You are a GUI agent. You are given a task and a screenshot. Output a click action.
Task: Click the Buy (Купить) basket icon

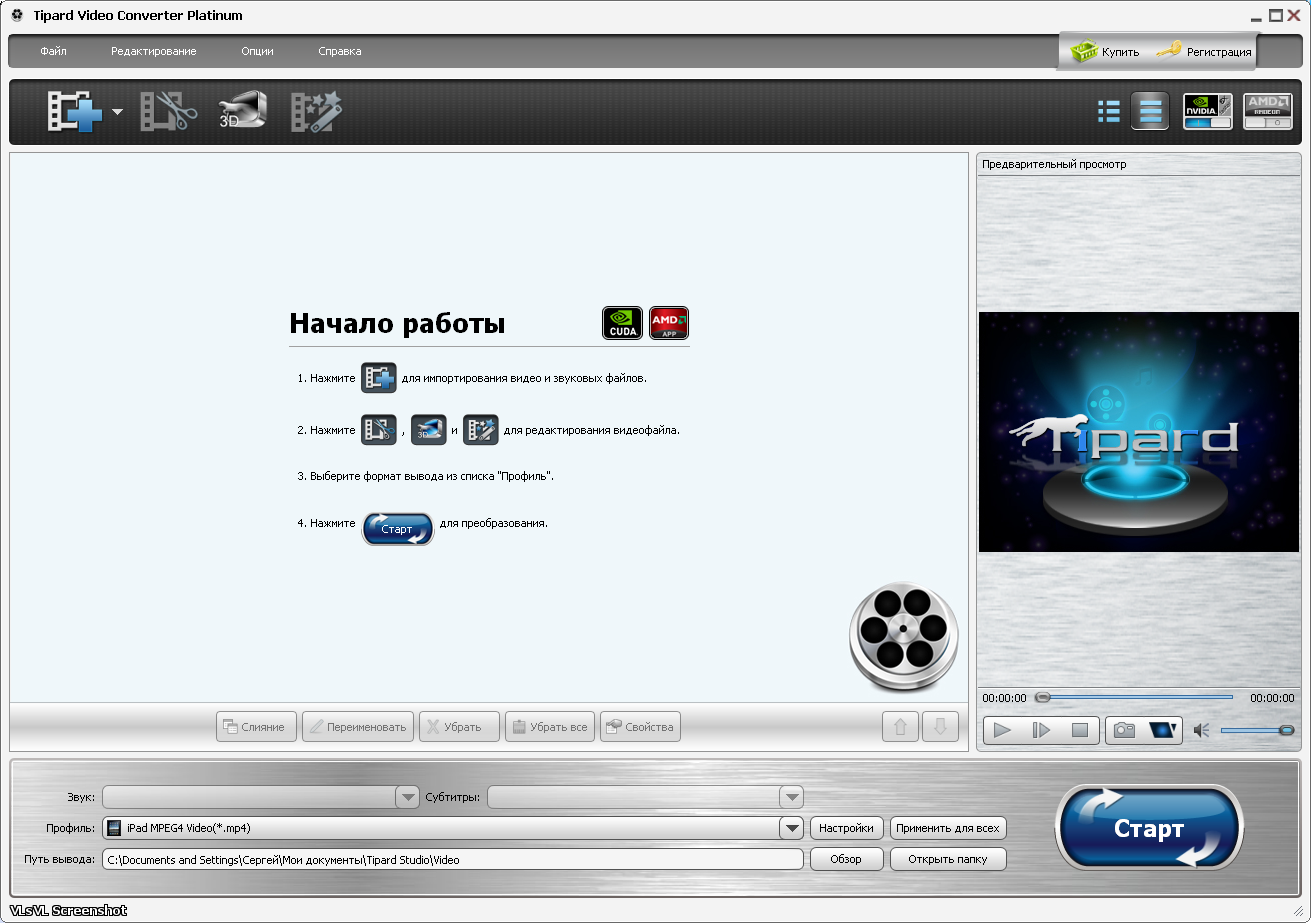(x=1085, y=51)
